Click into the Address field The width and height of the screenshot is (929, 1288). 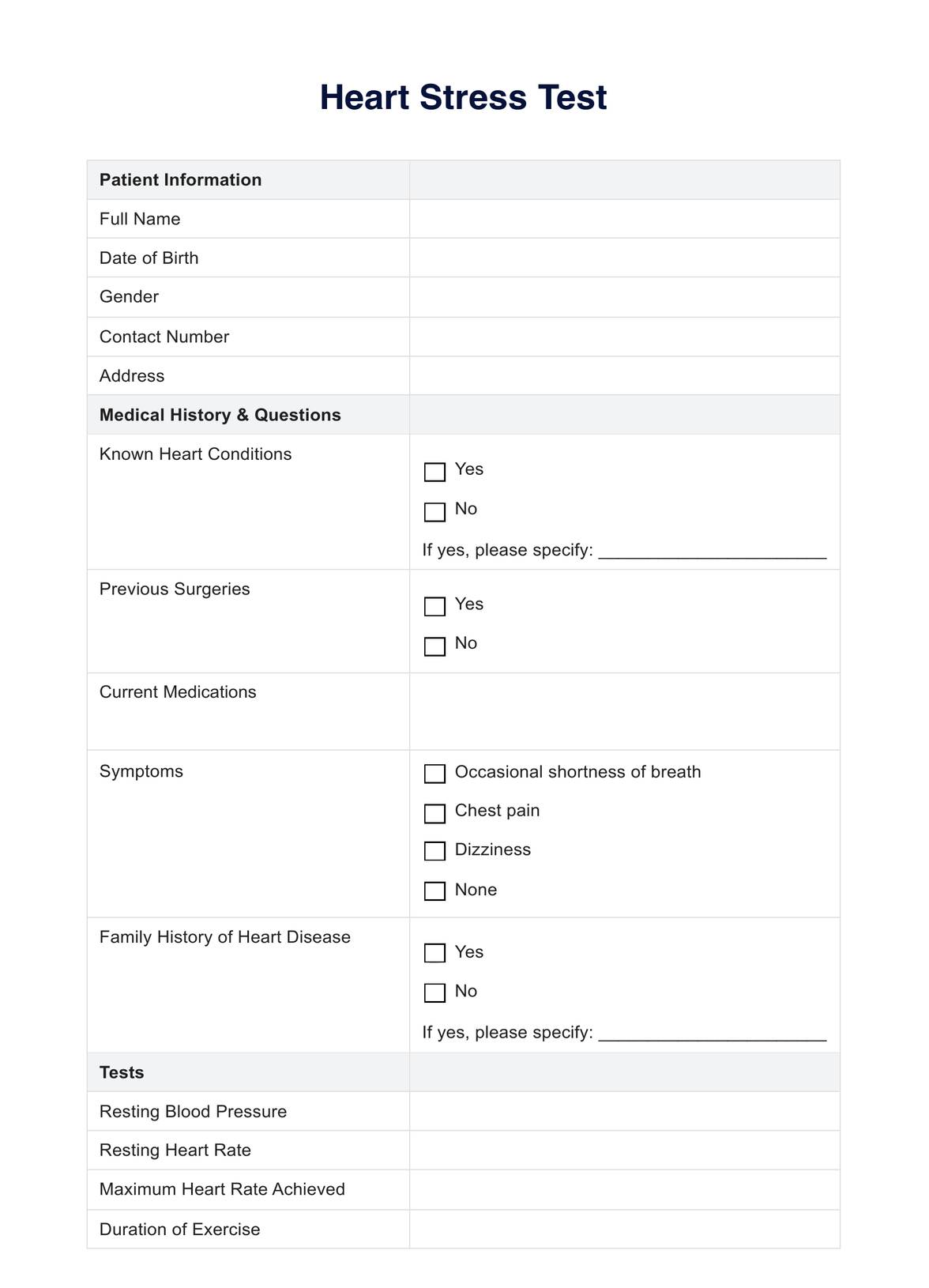624,375
